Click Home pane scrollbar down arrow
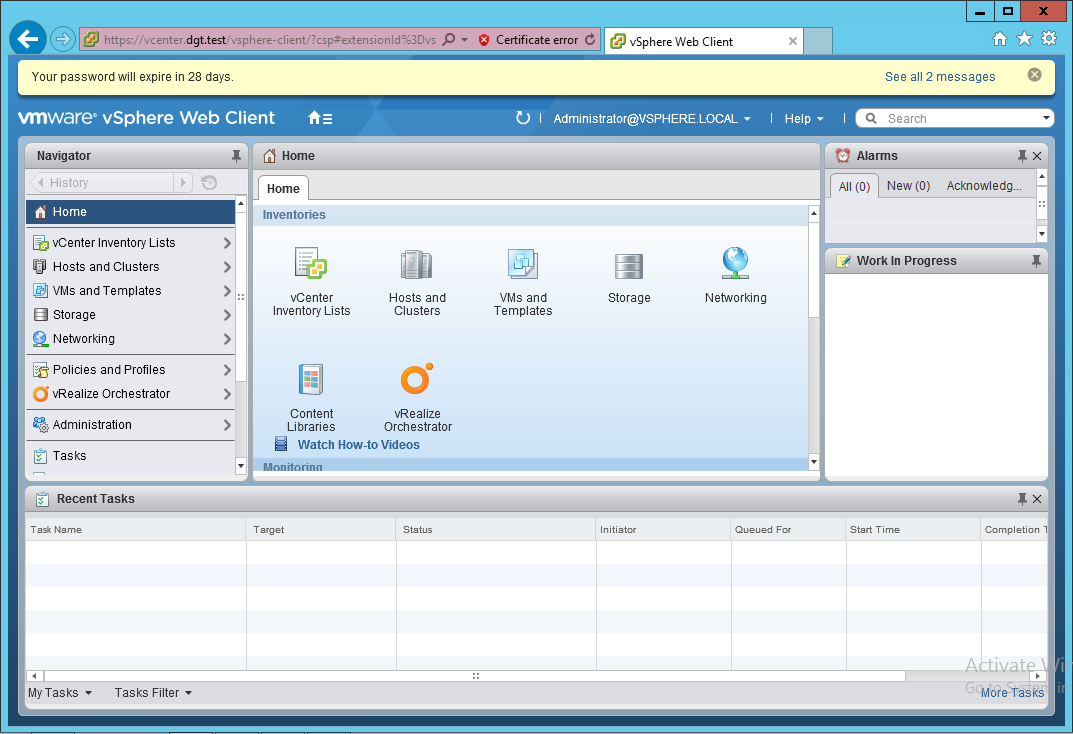The image size is (1073, 734). (x=814, y=462)
